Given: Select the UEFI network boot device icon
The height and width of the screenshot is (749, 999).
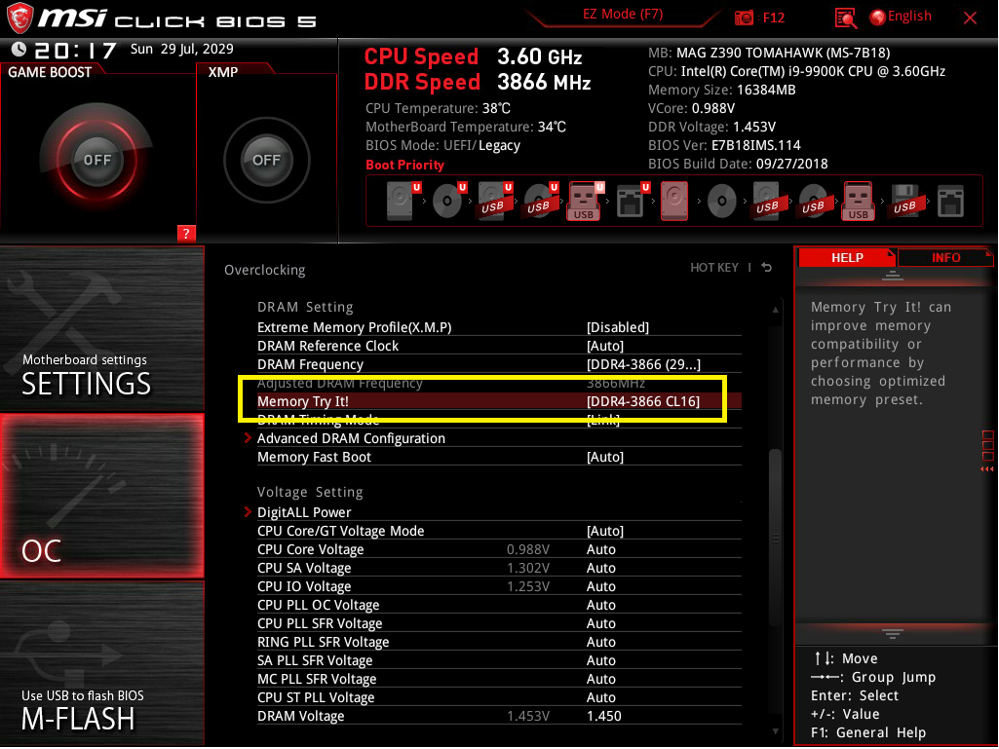Looking at the screenshot, I should click(632, 201).
